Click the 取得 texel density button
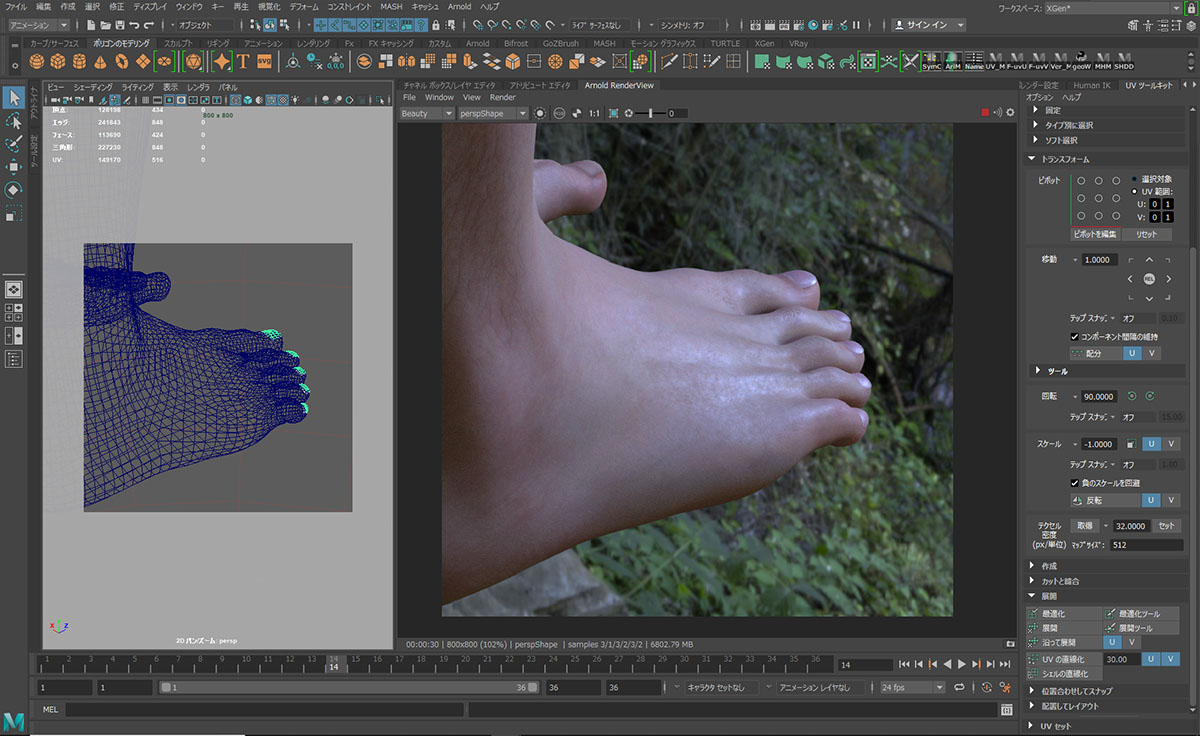Screen dimensions: 1200x736 [x=1084, y=525]
